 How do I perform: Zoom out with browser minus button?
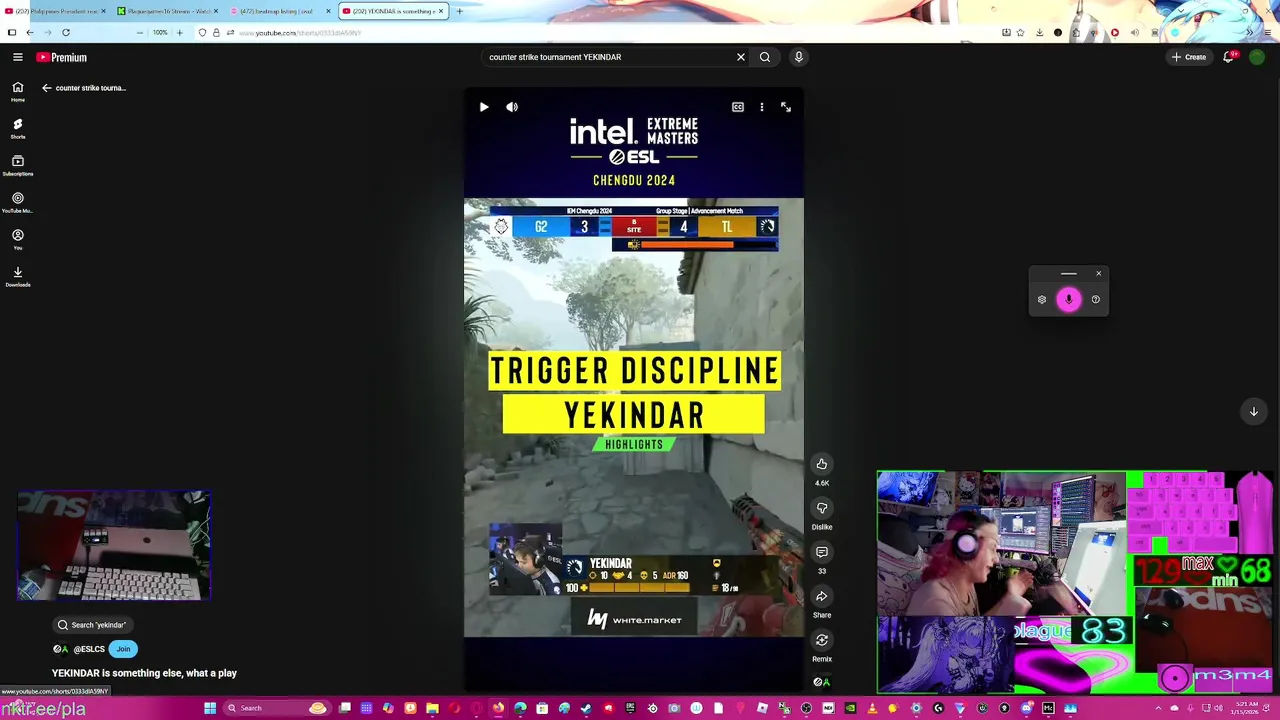pyautogui.click(x=140, y=32)
